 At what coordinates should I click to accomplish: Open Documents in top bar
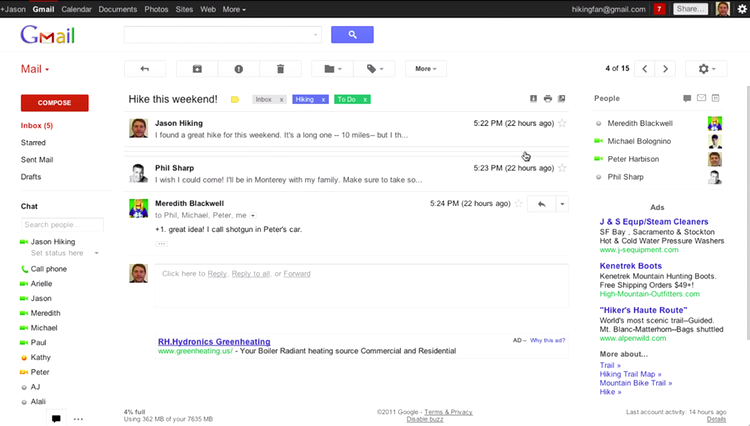(118, 9)
